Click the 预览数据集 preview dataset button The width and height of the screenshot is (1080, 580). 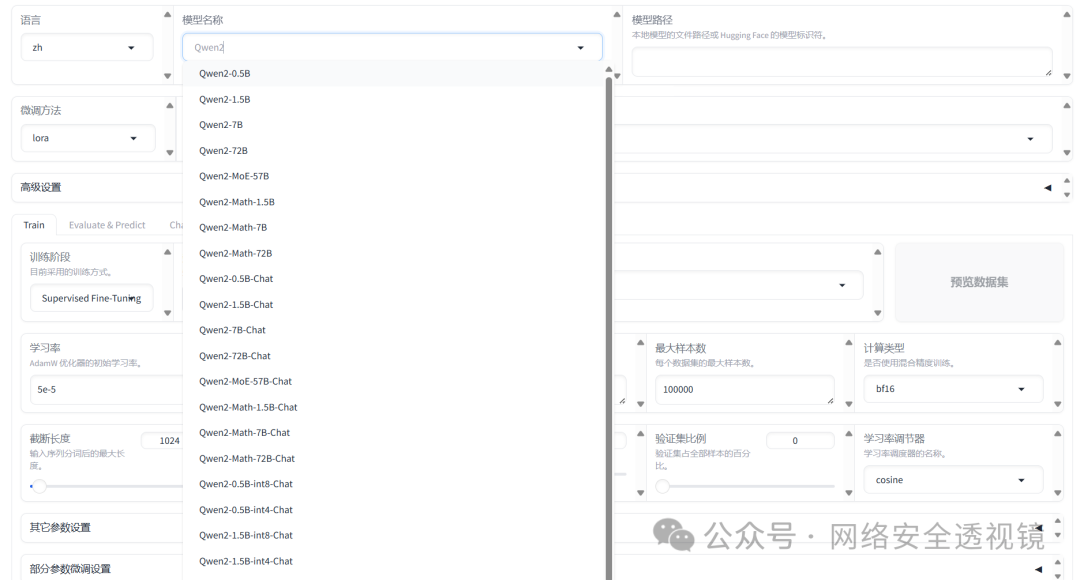(979, 282)
